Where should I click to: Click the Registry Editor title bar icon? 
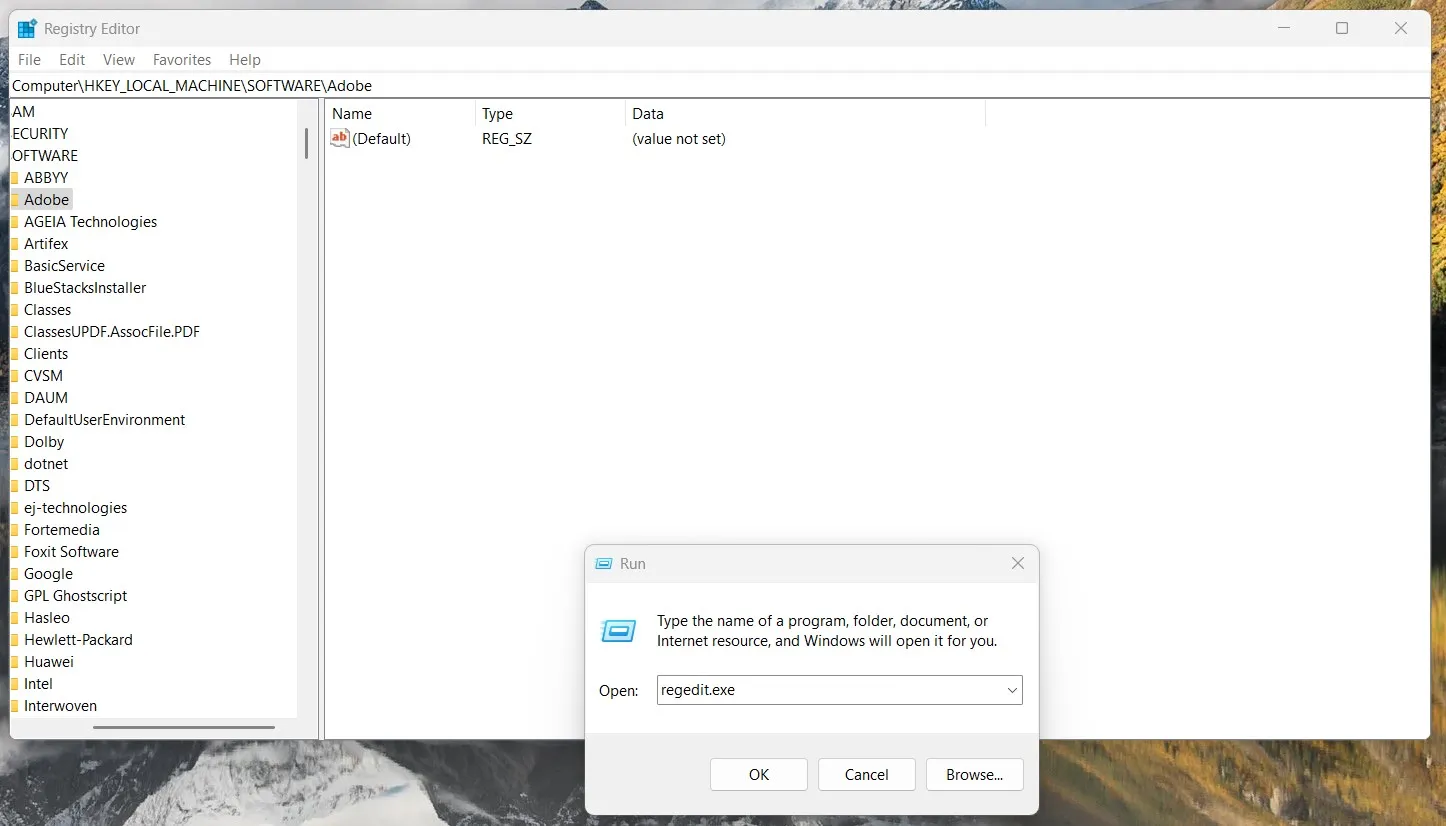click(x=26, y=28)
